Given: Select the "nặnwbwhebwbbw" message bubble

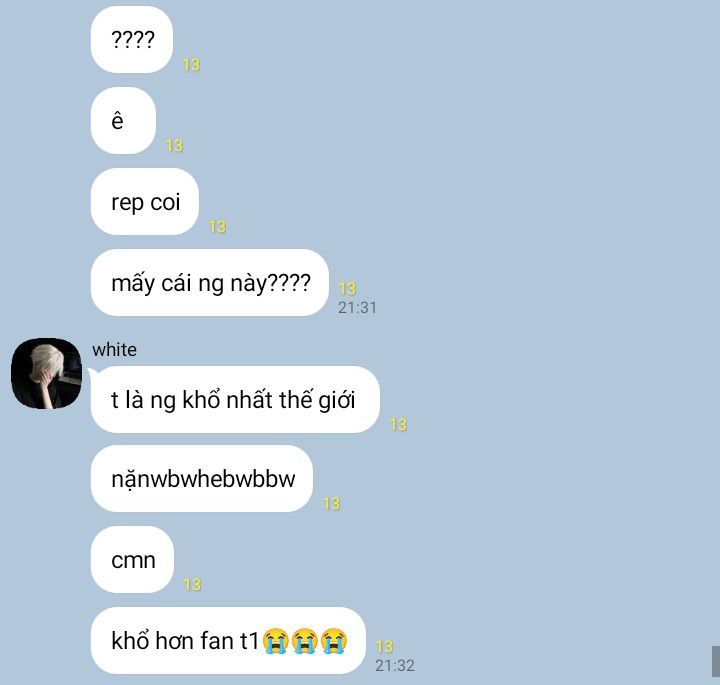Looking at the screenshot, I should tap(202, 479).
